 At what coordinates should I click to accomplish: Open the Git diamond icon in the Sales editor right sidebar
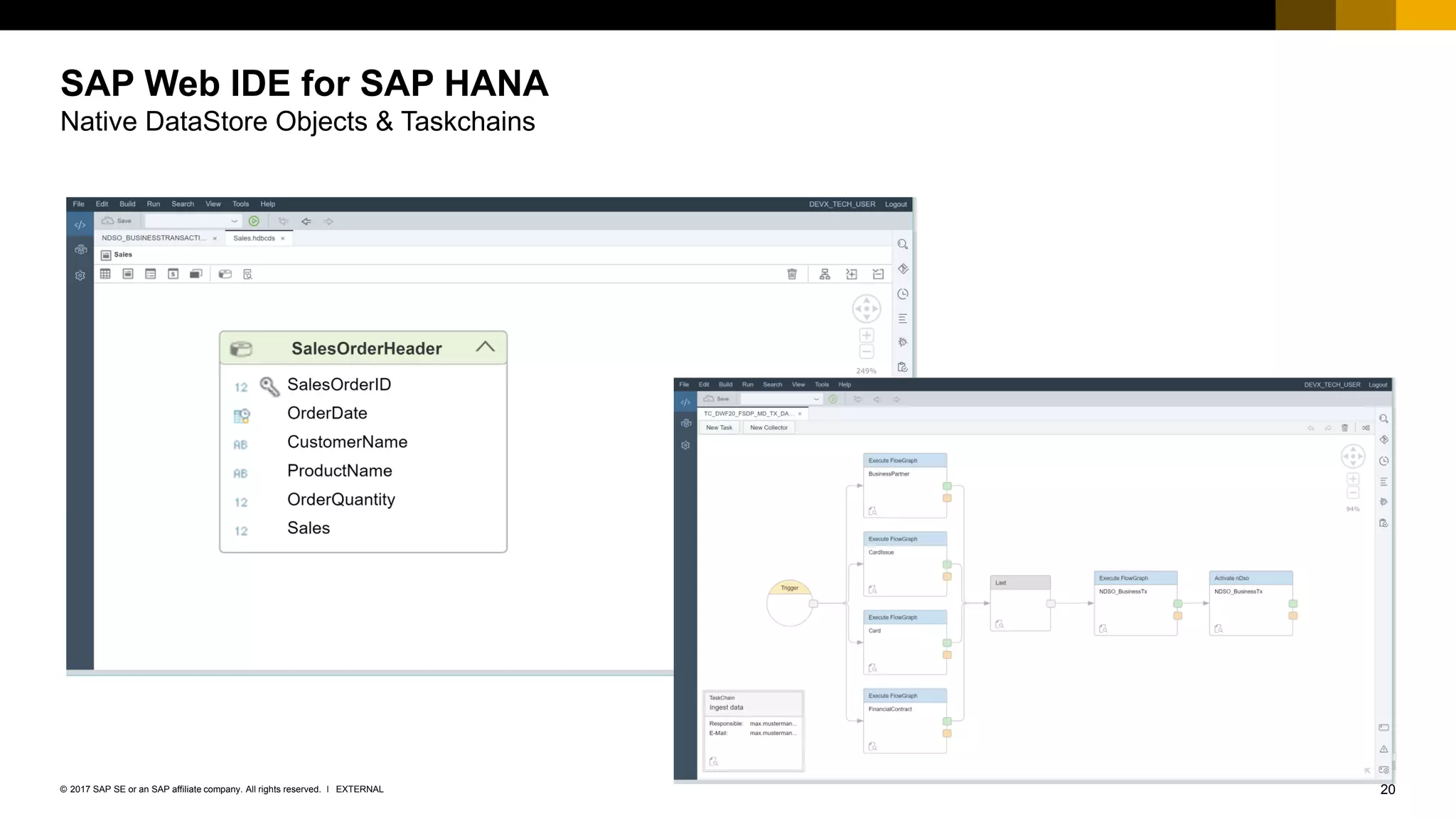pyautogui.click(x=903, y=269)
